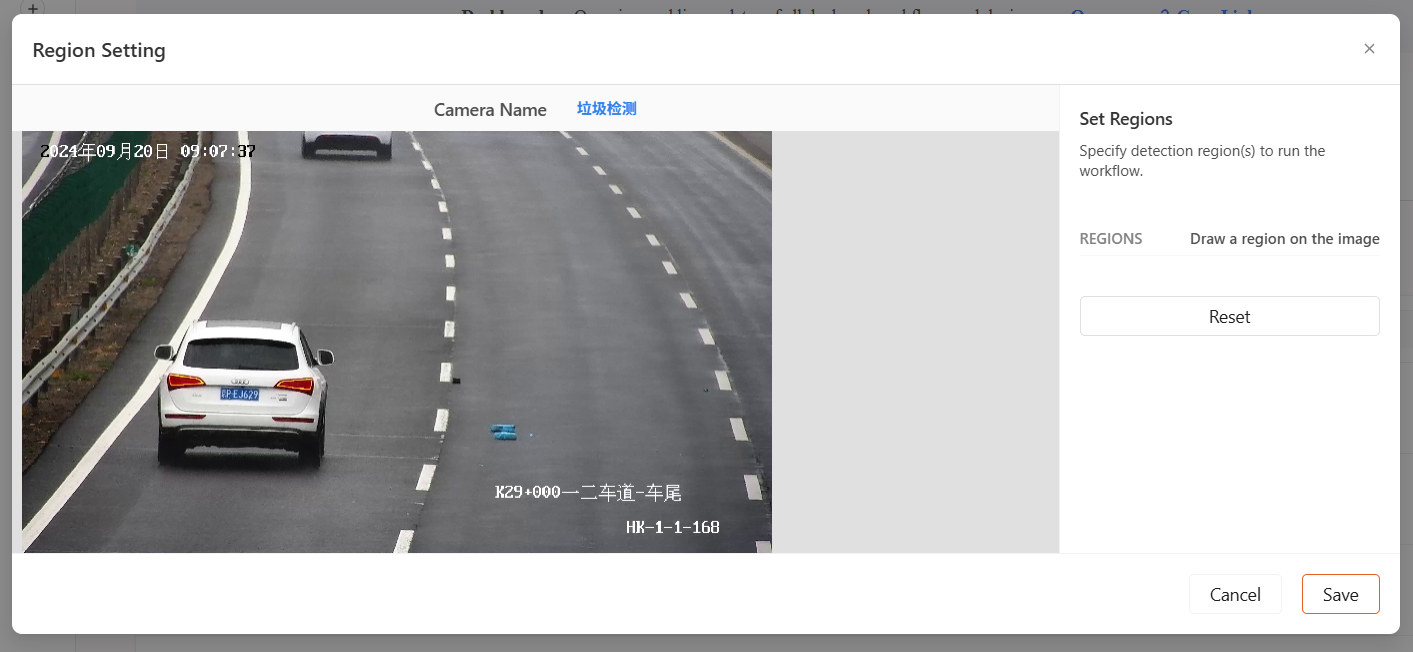Reset the drawn regions

(1229, 316)
